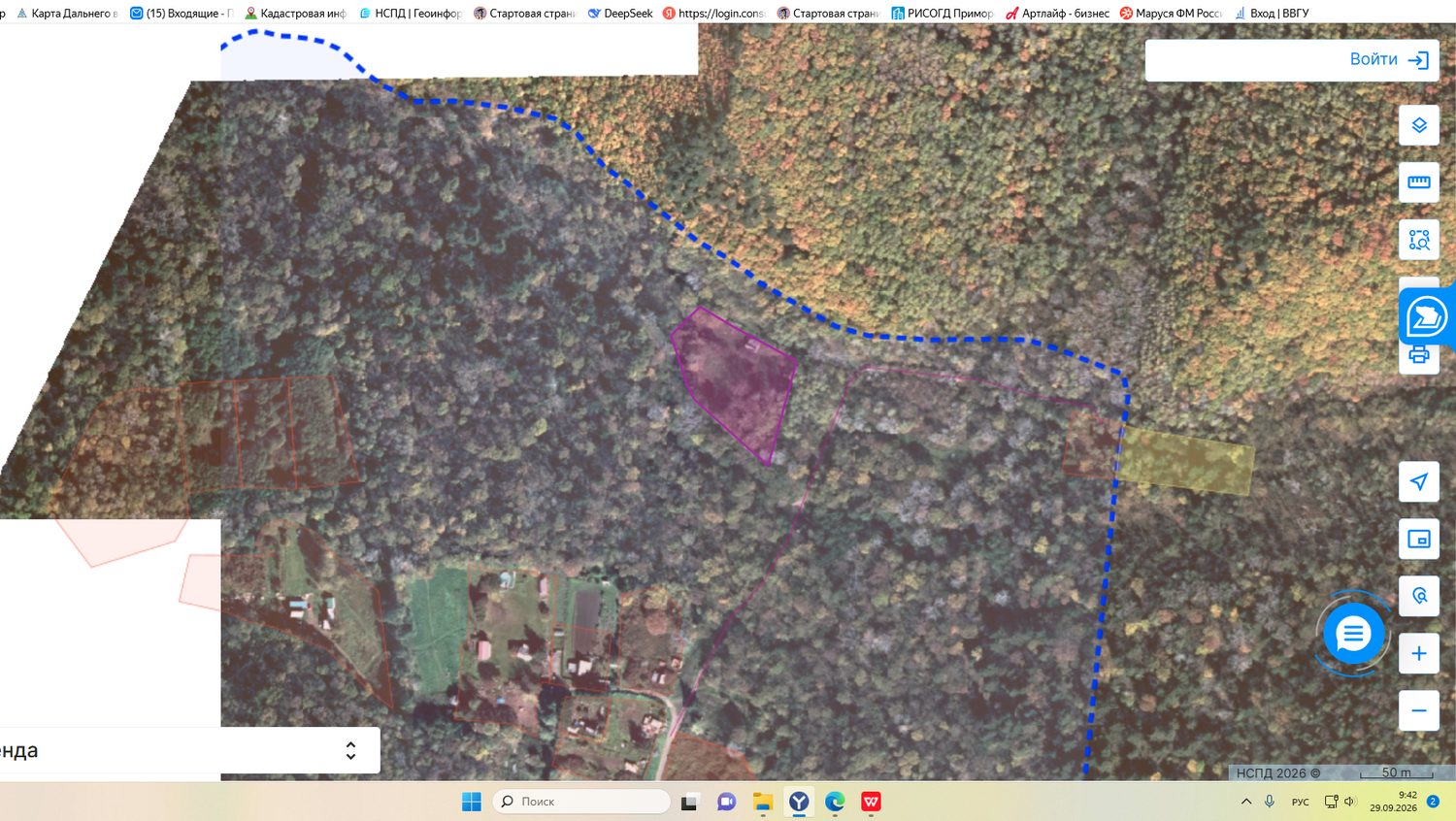Switch to Yandex Browser on taskbar
Screen dimensions: 1456x821
pyautogui.click(x=799, y=802)
